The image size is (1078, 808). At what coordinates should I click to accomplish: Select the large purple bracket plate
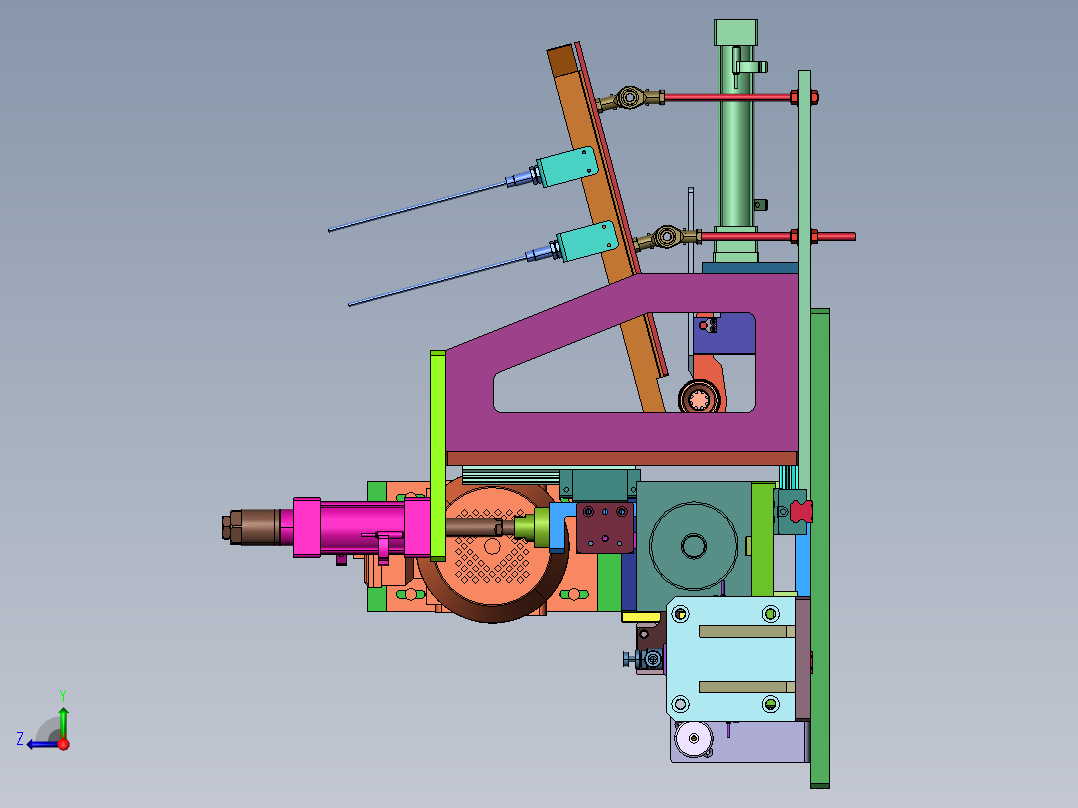coord(622,432)
